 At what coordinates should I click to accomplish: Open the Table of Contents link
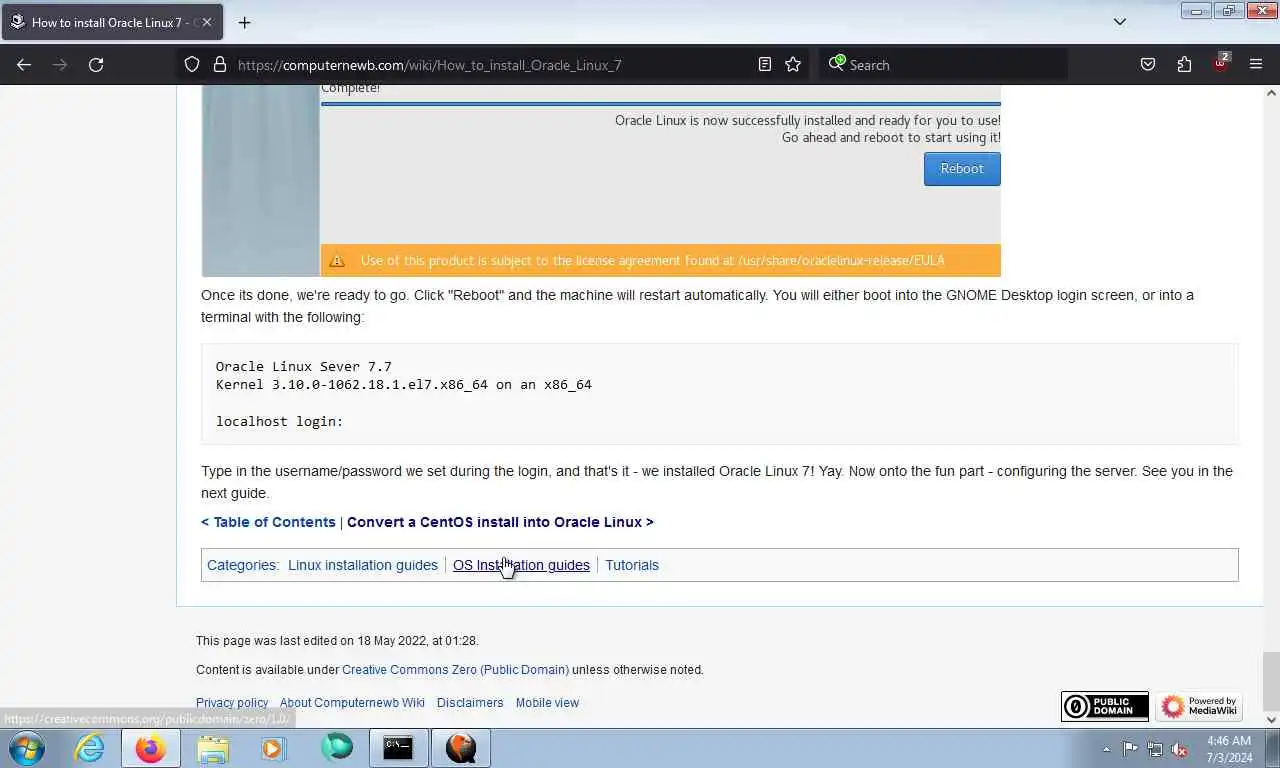268,522
